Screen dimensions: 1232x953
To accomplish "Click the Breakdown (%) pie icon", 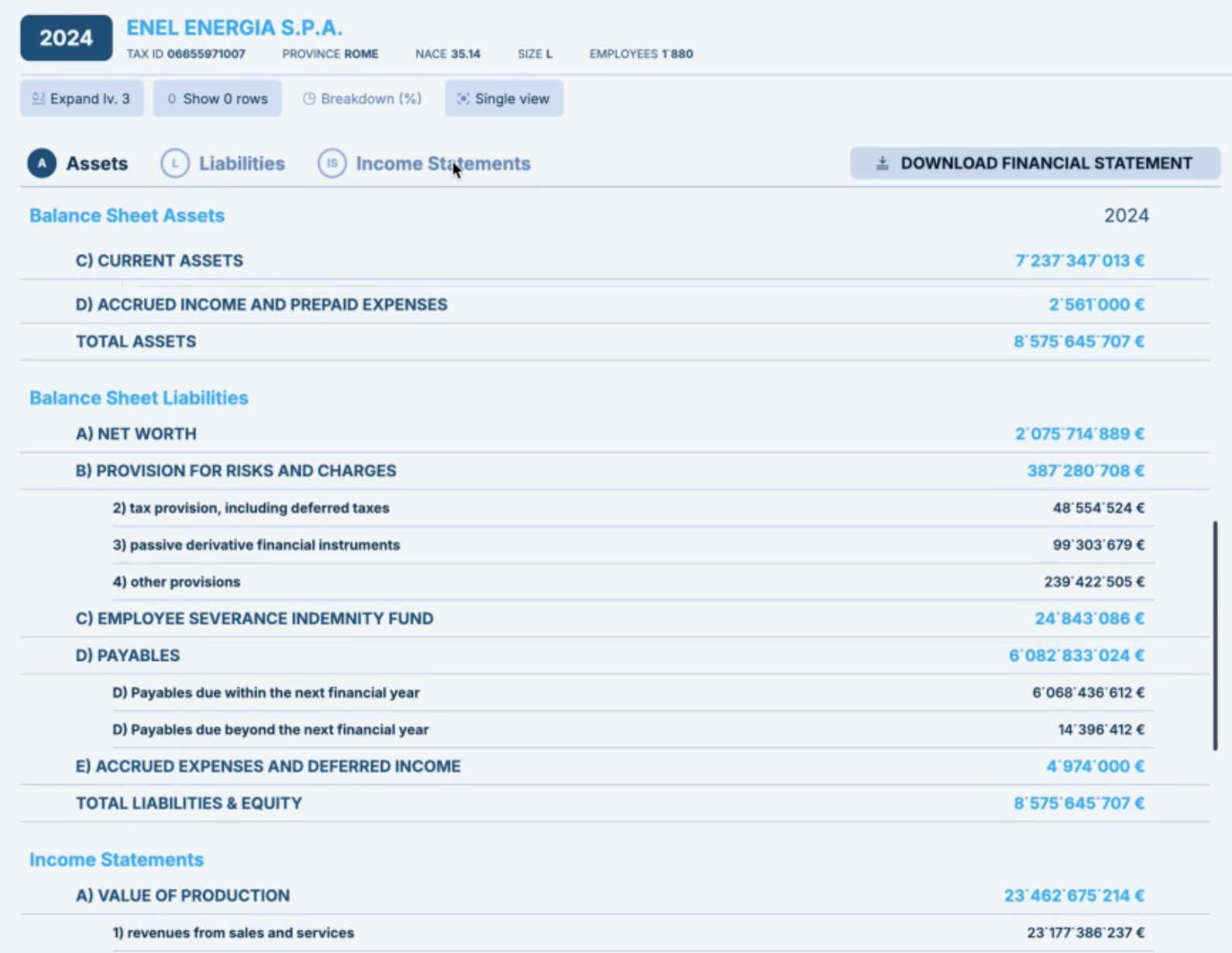I will (x=309, y=98).
